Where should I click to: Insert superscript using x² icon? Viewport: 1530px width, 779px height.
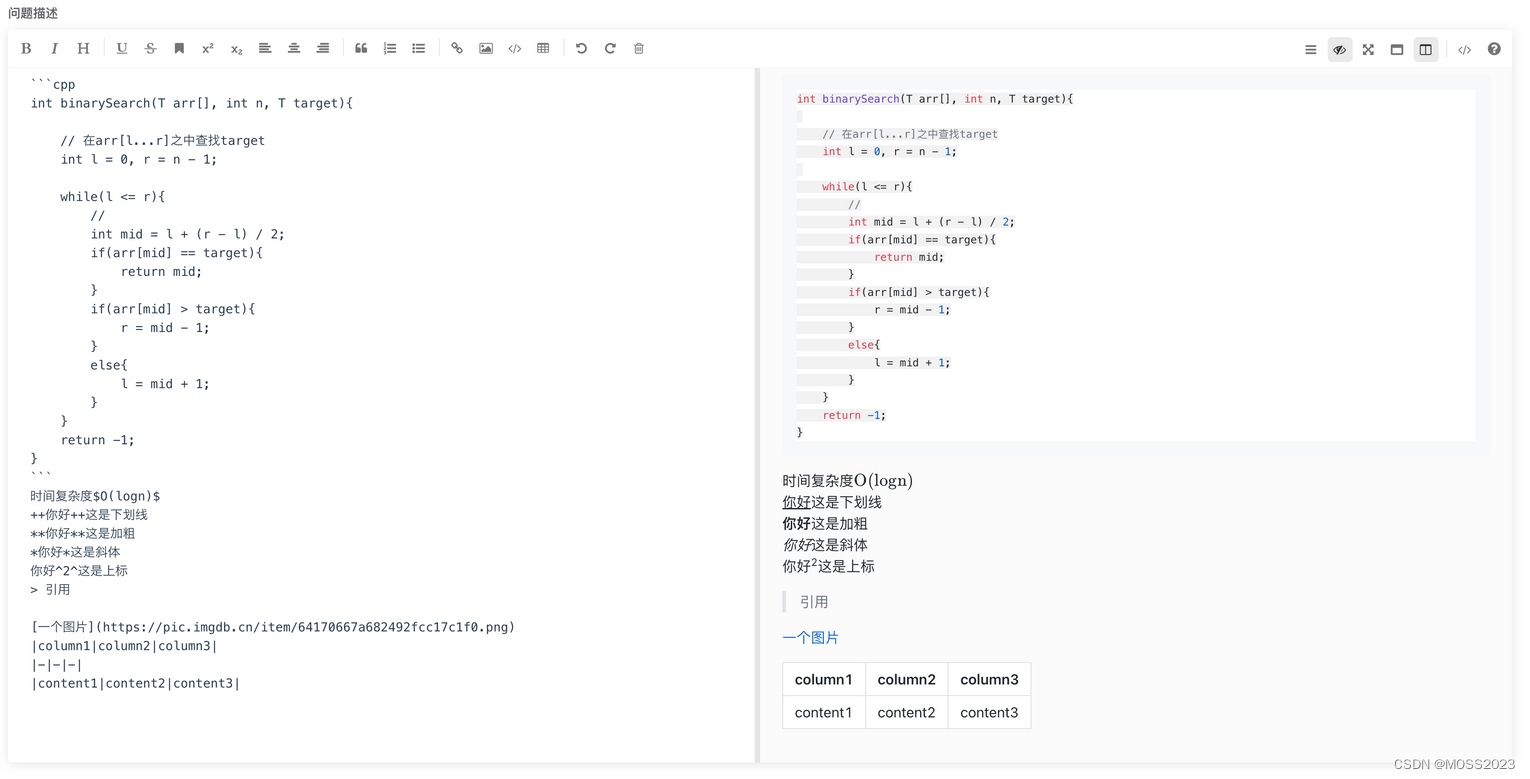click(x=208, y=48)
